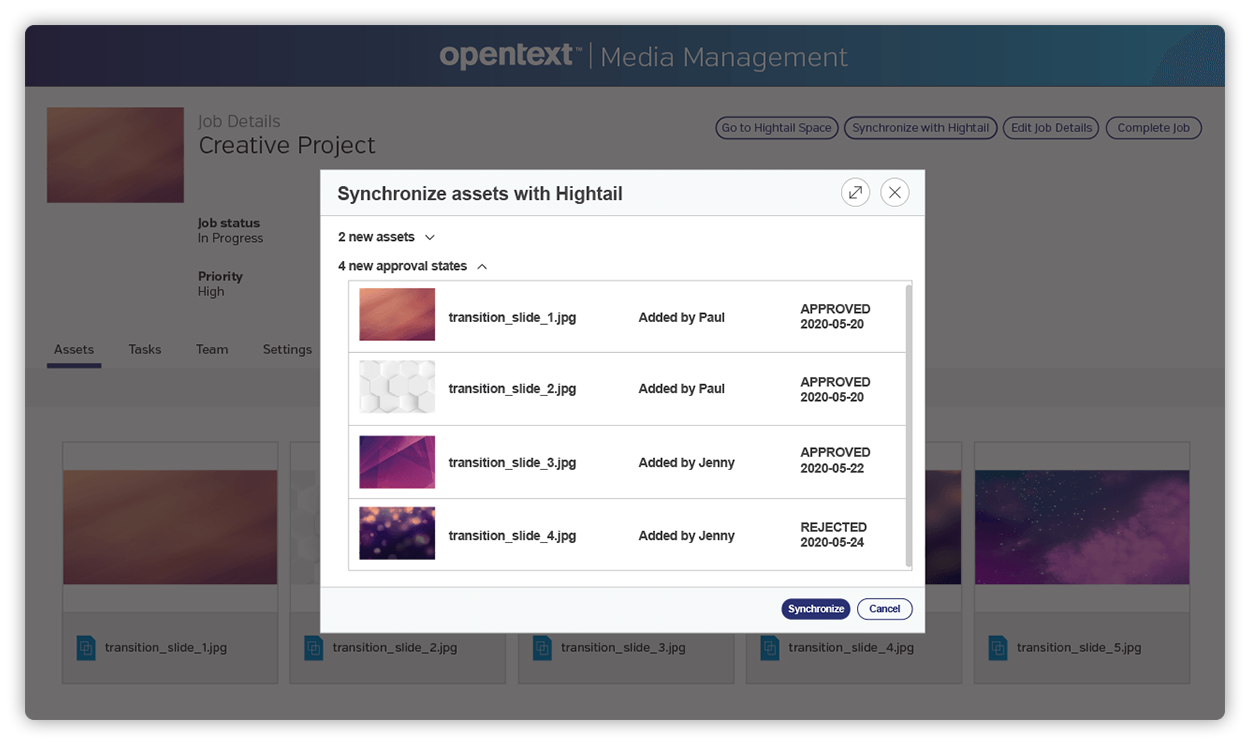Expand the 2 new assets section
Viewport: 1250px width, 745px height.
coord(386,237)
